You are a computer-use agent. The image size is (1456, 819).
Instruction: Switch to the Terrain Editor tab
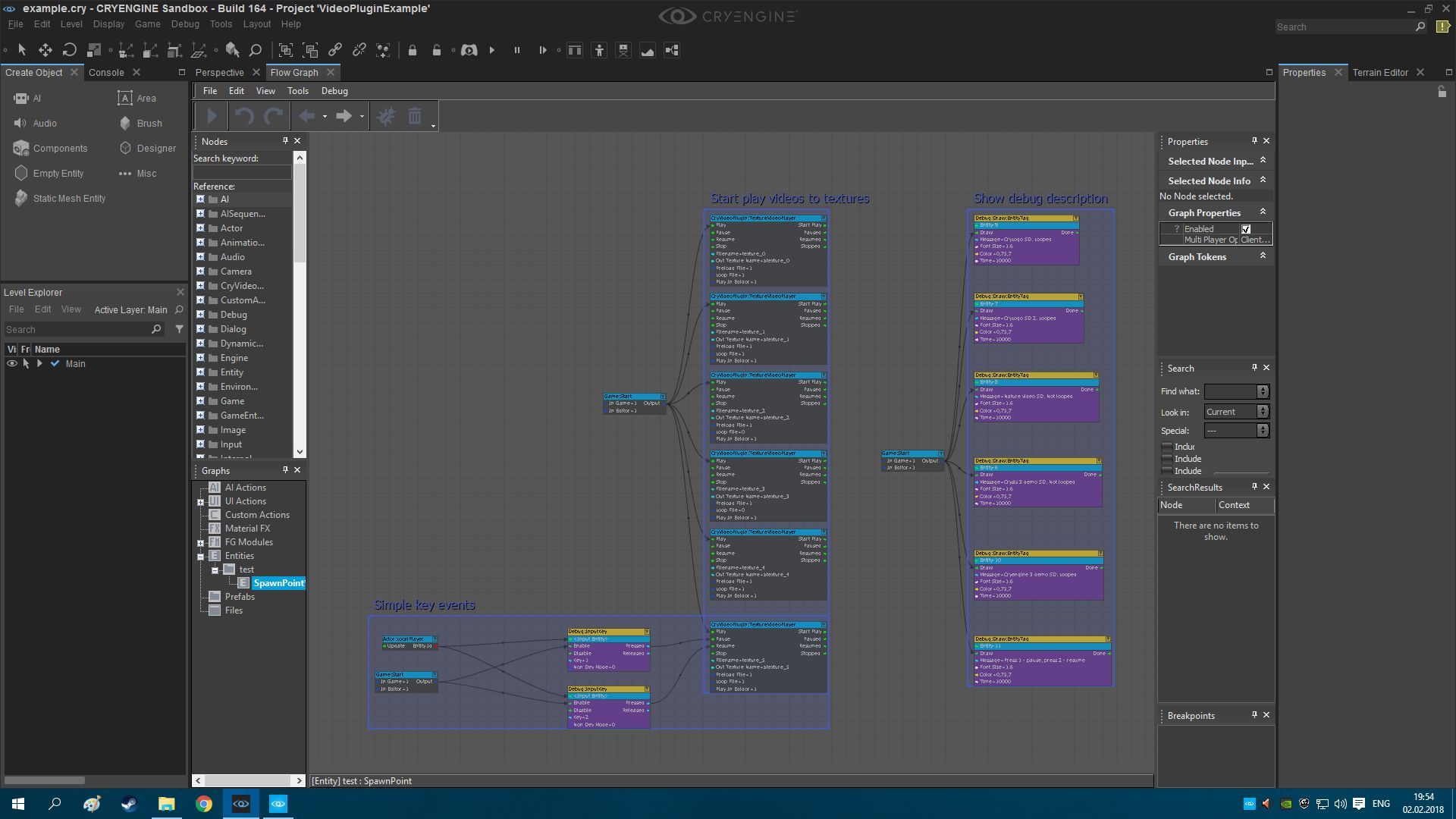click(x=1380, y=73)
